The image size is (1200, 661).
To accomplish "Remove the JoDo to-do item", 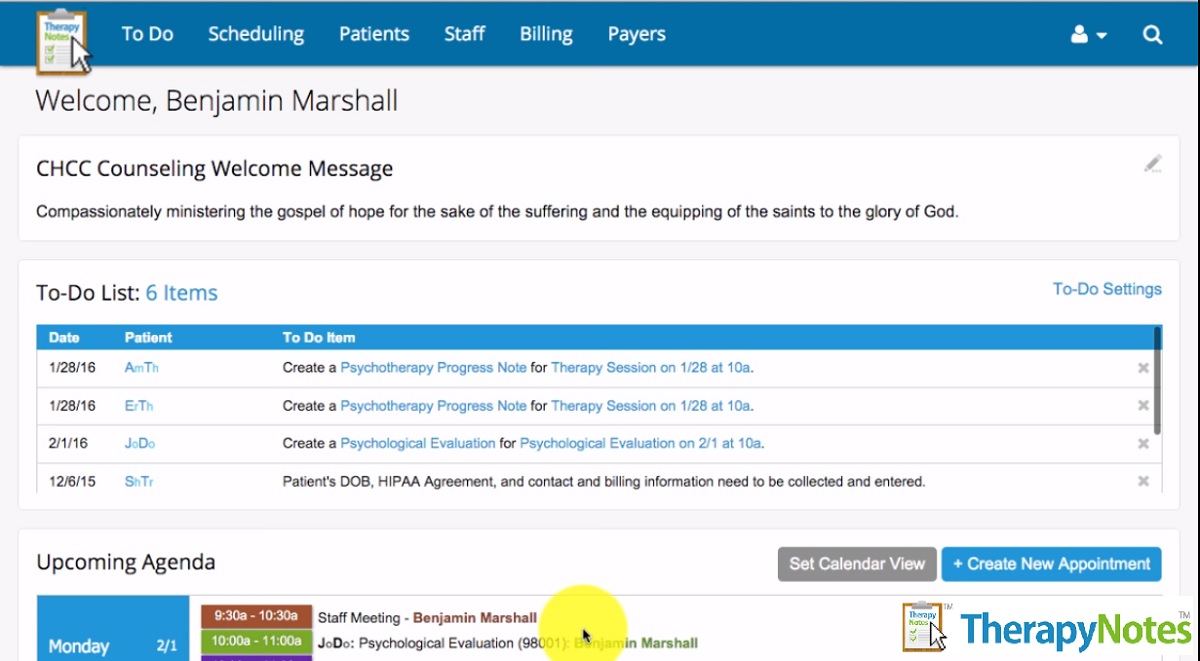I will coord(1143,444).
